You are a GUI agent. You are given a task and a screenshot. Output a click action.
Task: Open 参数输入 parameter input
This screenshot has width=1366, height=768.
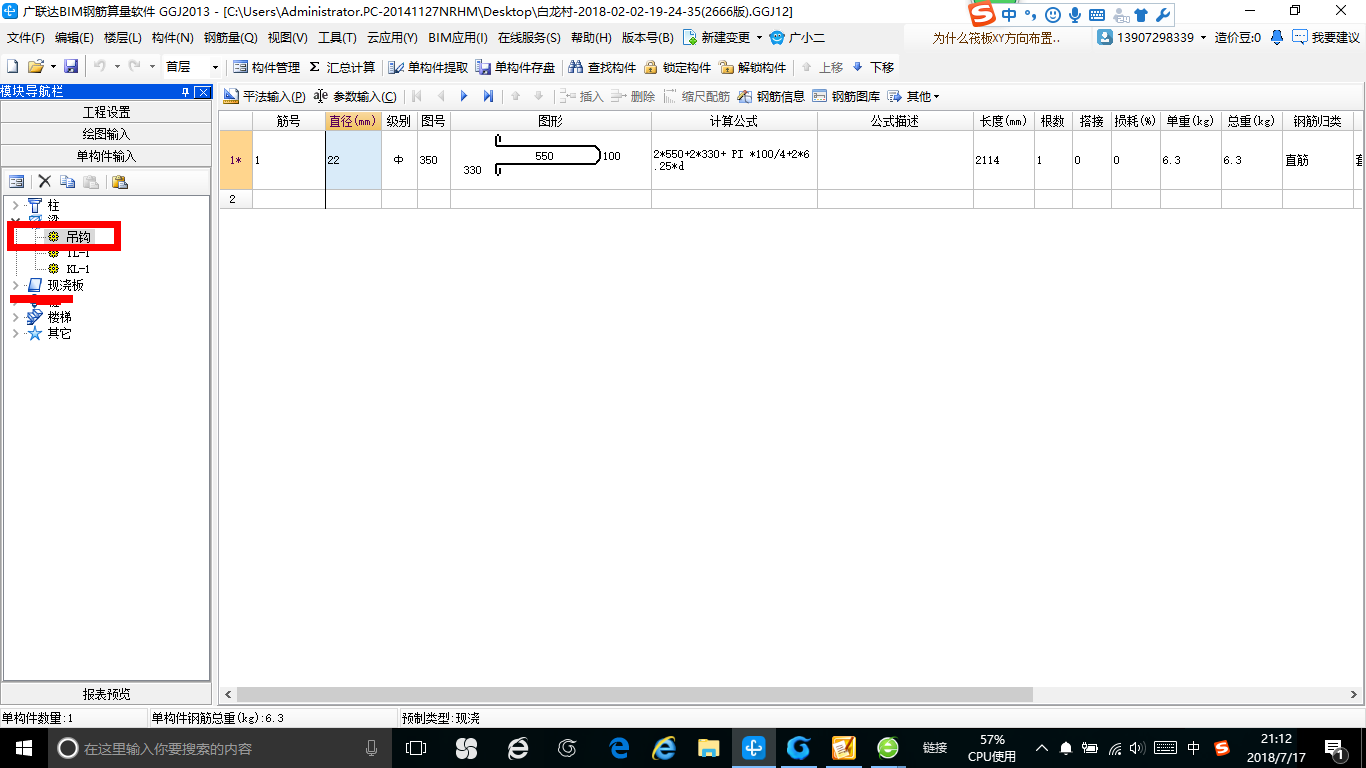pos(354,97)
